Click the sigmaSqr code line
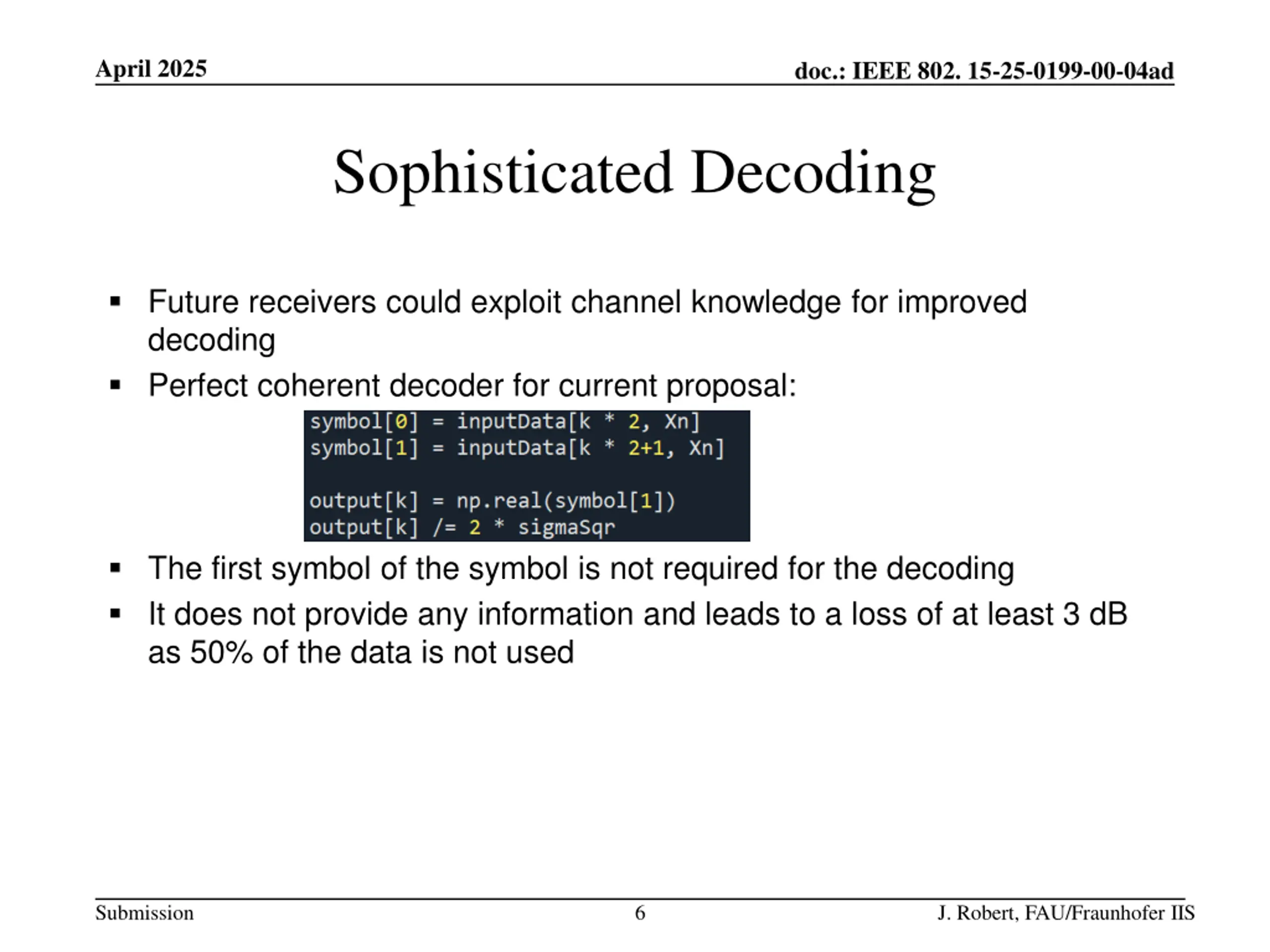Image resolution: width=1270 pixels, height=952 pixels. click(462, 528)
